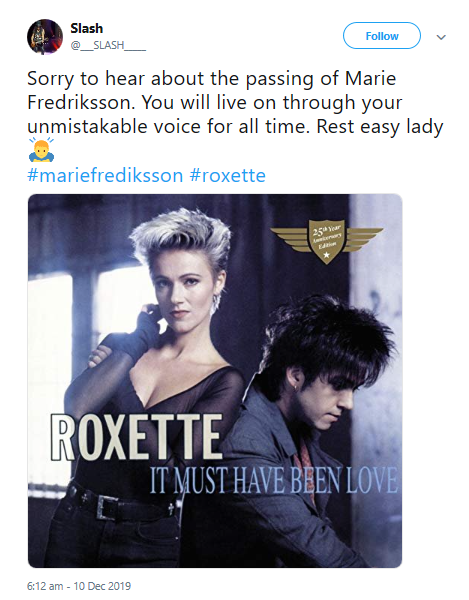Click the 'It Must Have Been Love' text
Image resolution: width=469 pixels, height=600 pixels.
point(274,481)
